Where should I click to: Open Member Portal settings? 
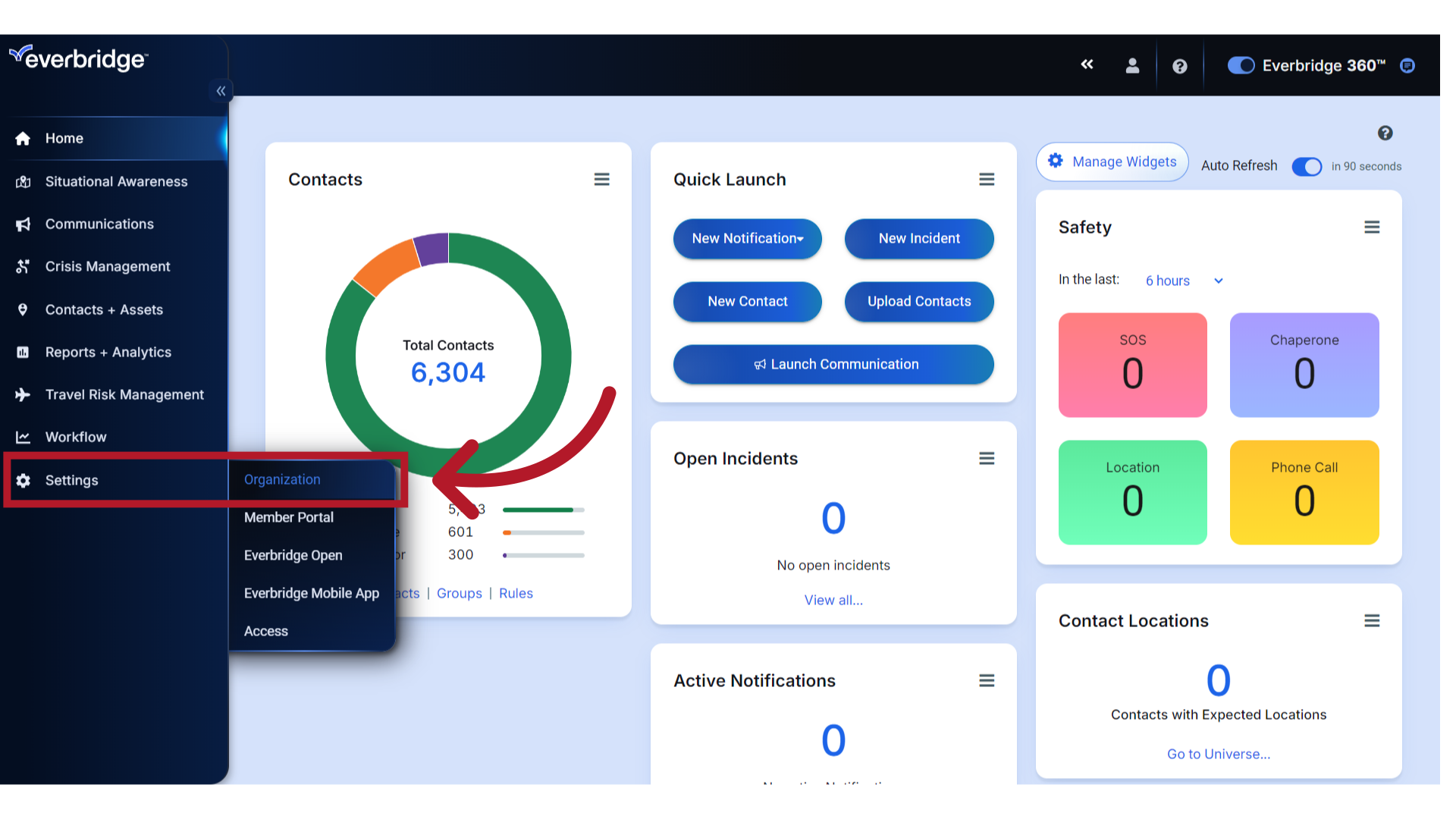click(x=288, y=517)
